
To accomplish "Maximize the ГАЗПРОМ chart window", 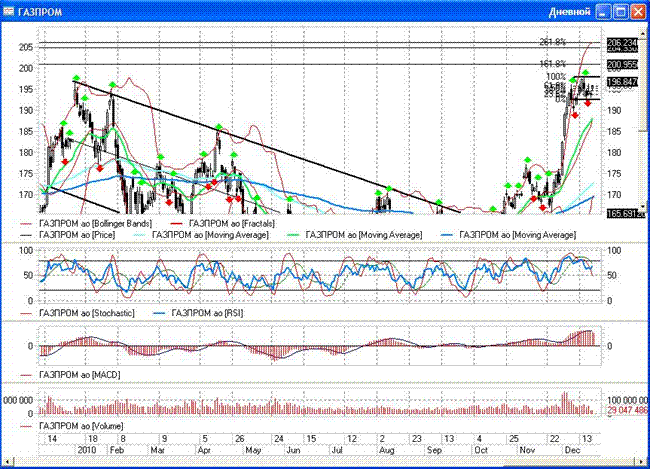I will tap(621, 12).
